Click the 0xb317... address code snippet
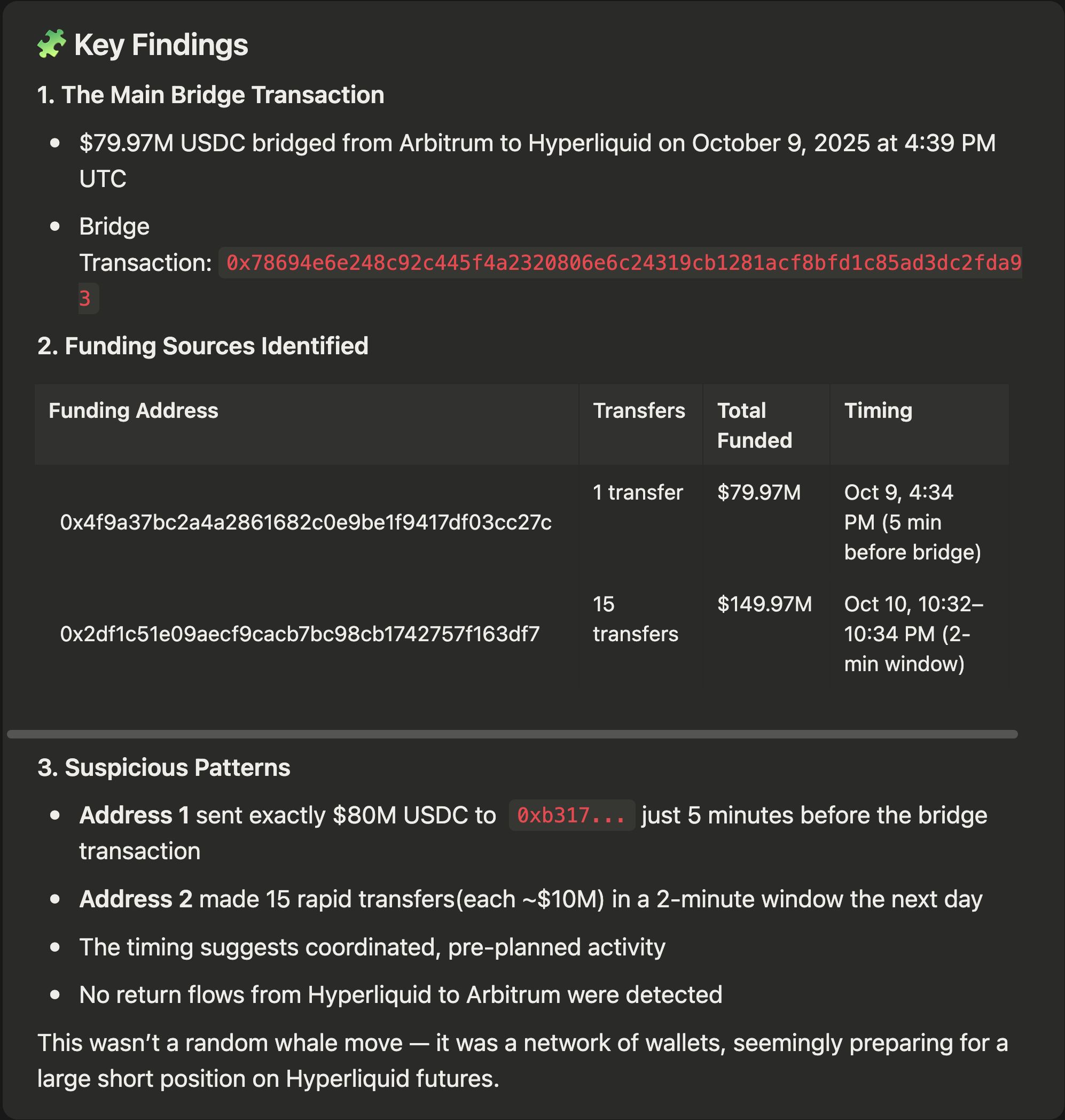 click(x=571, y=815)
